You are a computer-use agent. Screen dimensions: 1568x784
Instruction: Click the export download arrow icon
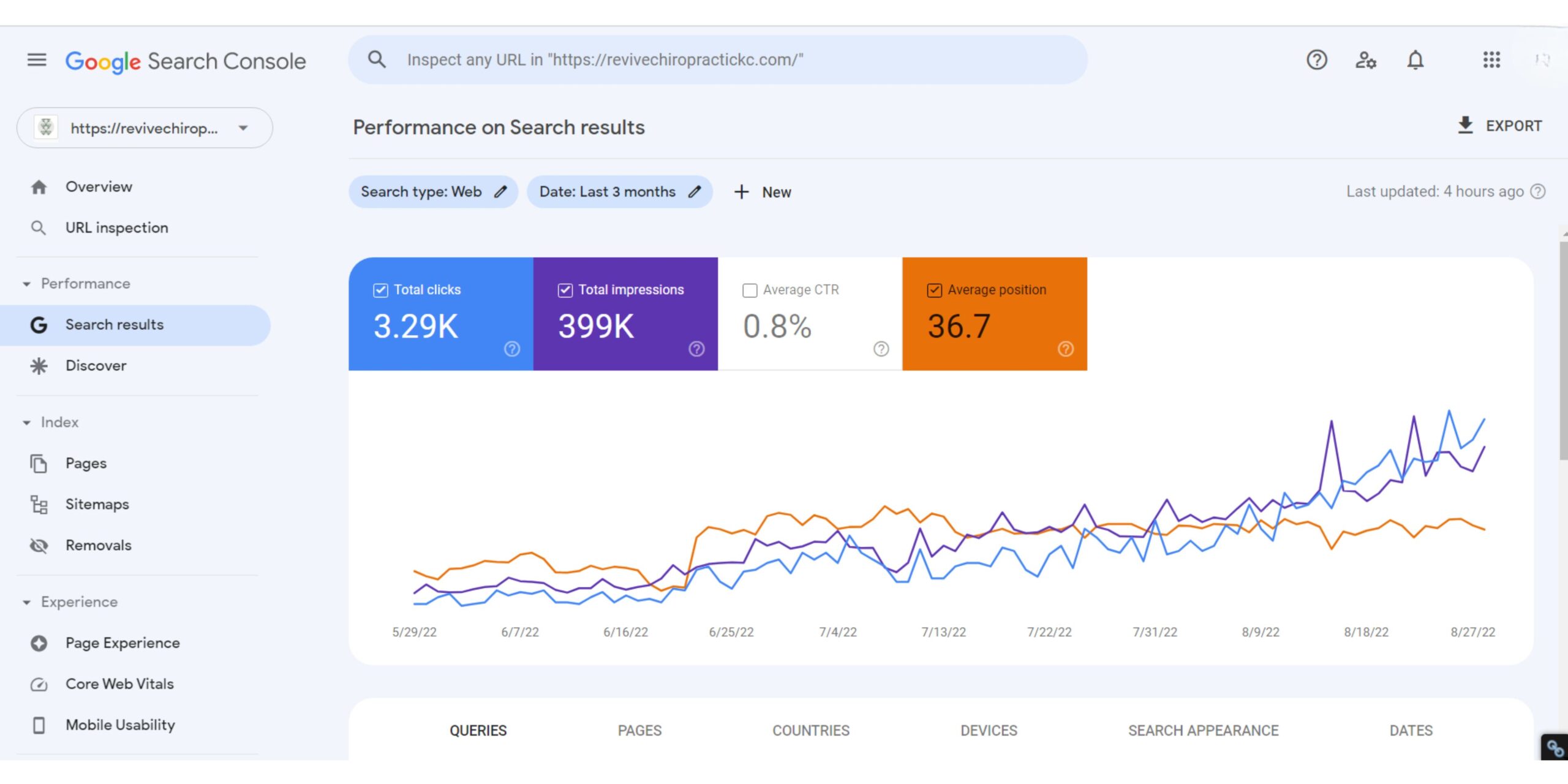[1465, 126]
